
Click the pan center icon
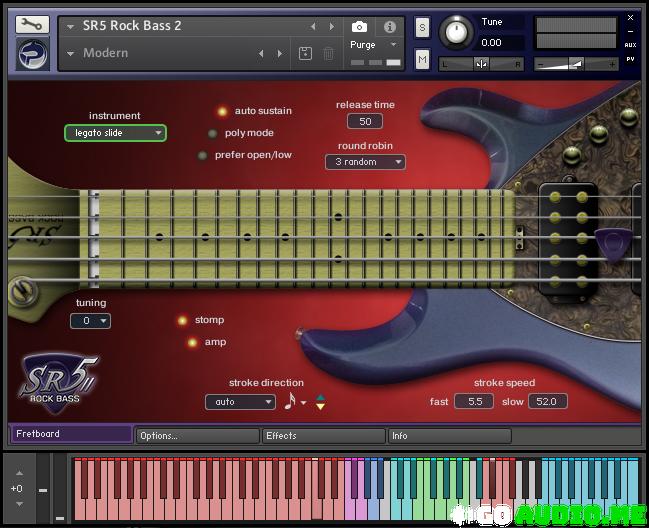pyautogui.click(x=481, y=64)
